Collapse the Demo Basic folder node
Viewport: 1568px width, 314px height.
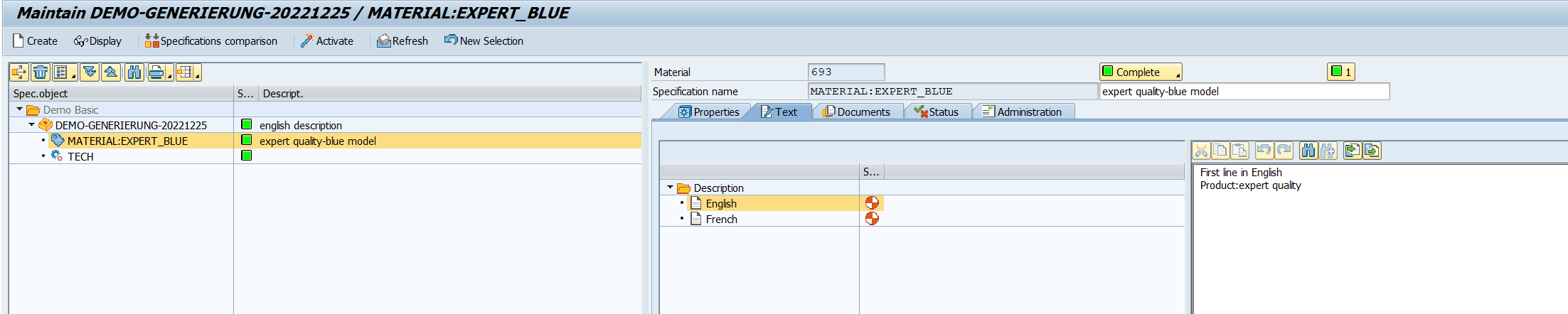click(19, 109)
